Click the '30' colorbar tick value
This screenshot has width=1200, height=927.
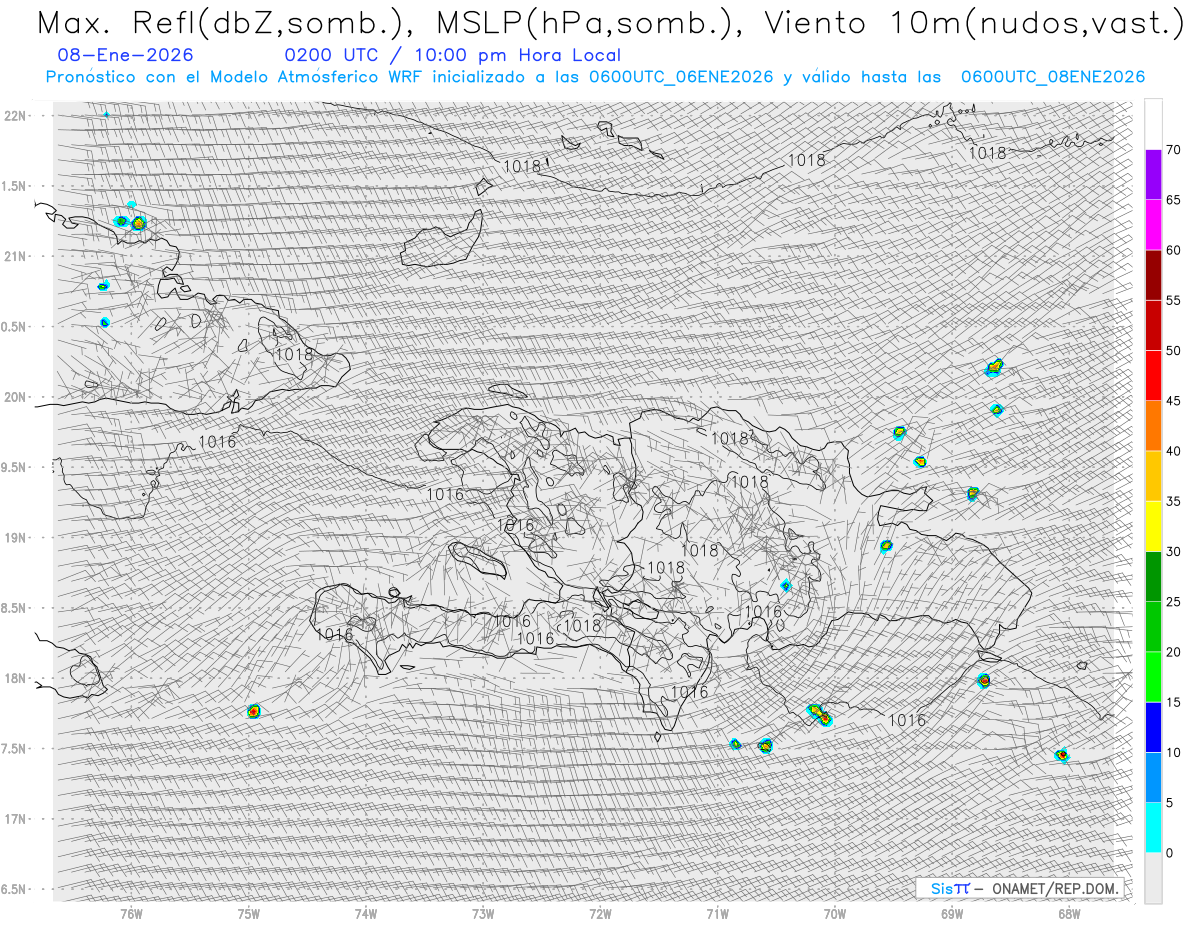tap(1173, 551)
